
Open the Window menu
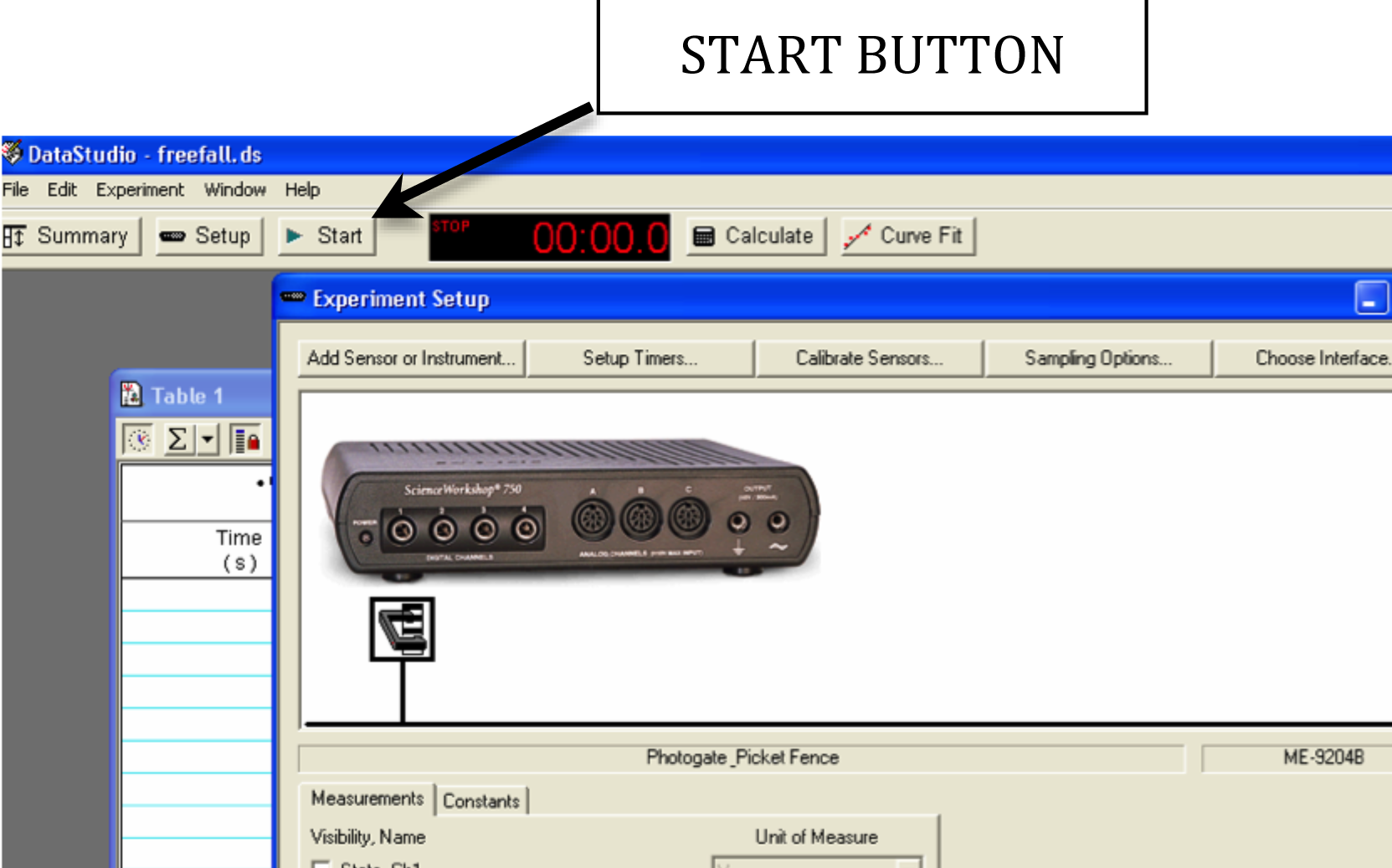click(234, 190)
